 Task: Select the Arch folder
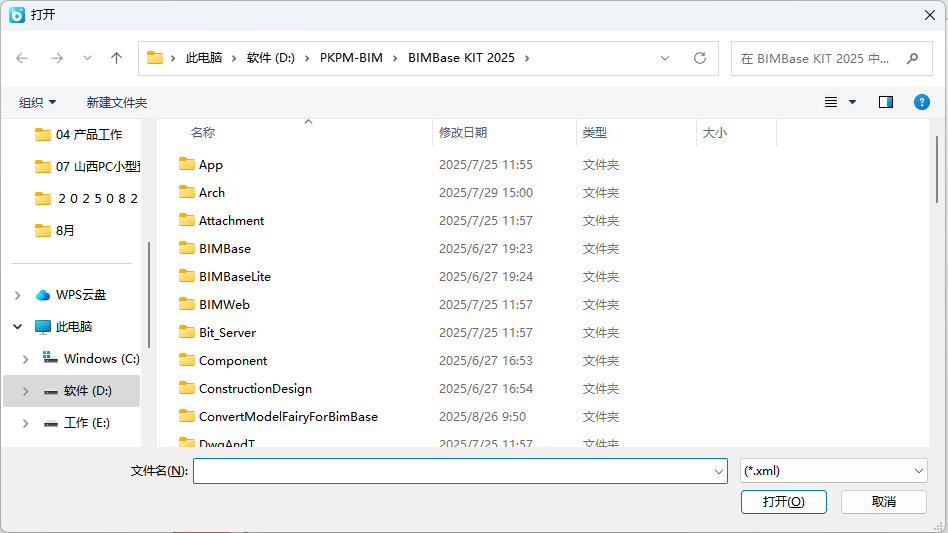coord(212,193)
